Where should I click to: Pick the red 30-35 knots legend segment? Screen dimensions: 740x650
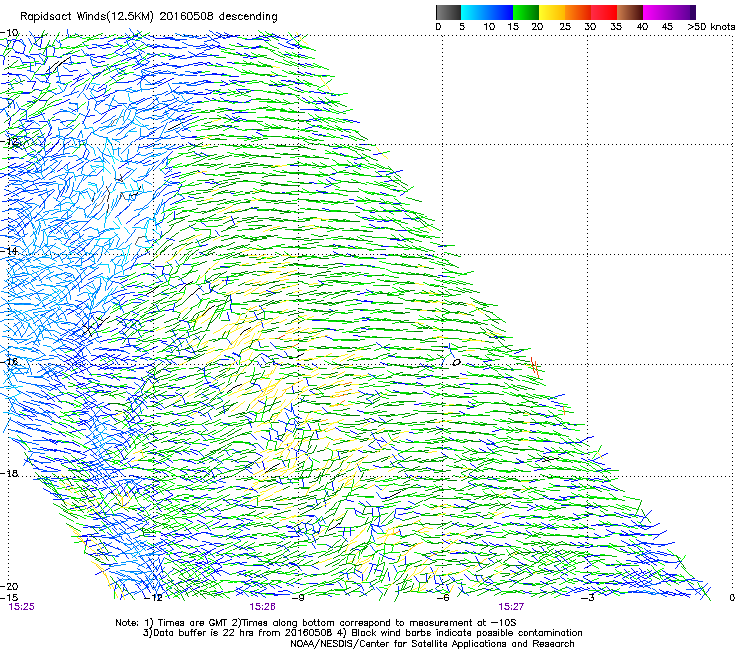604,12
